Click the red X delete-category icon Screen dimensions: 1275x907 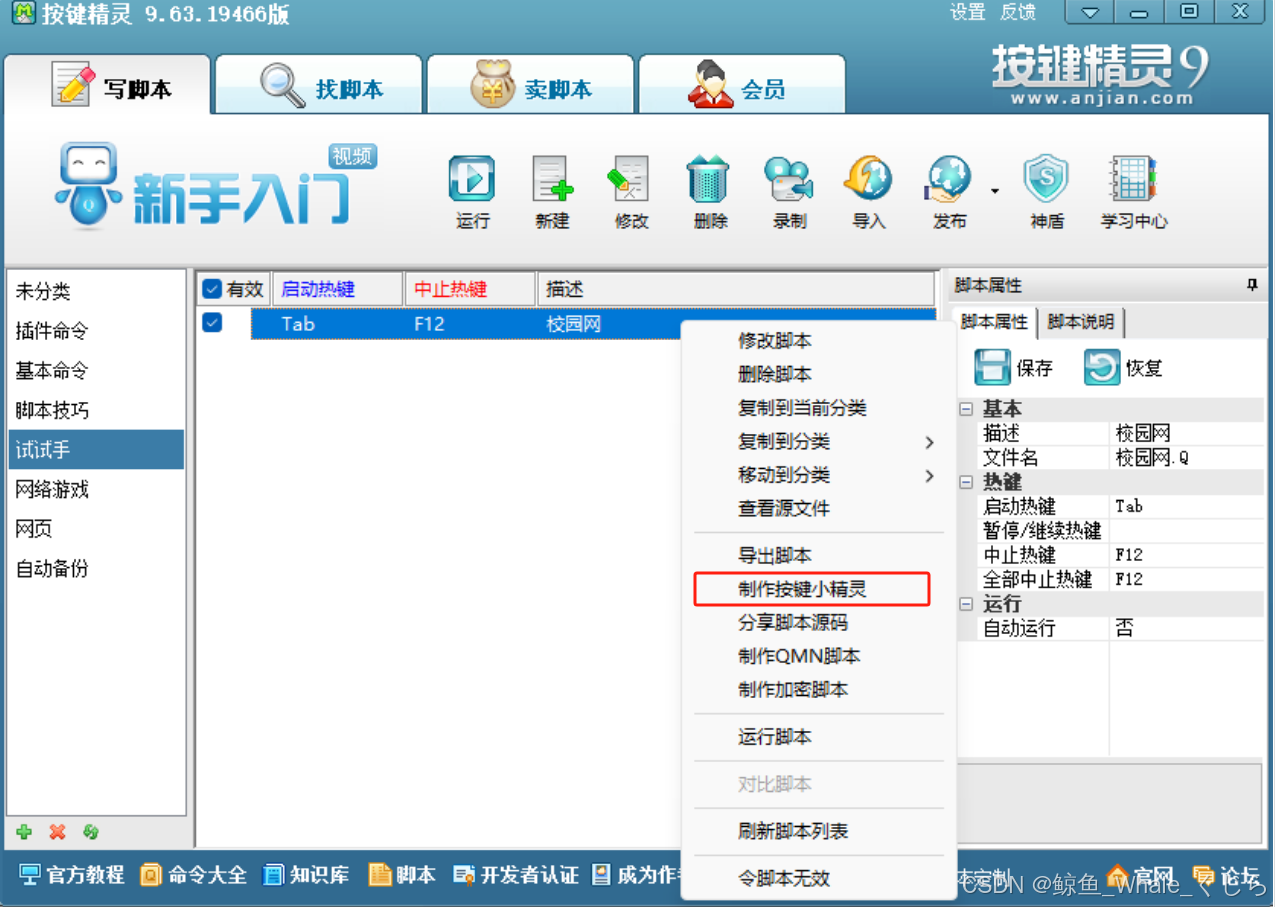(58, 832)
